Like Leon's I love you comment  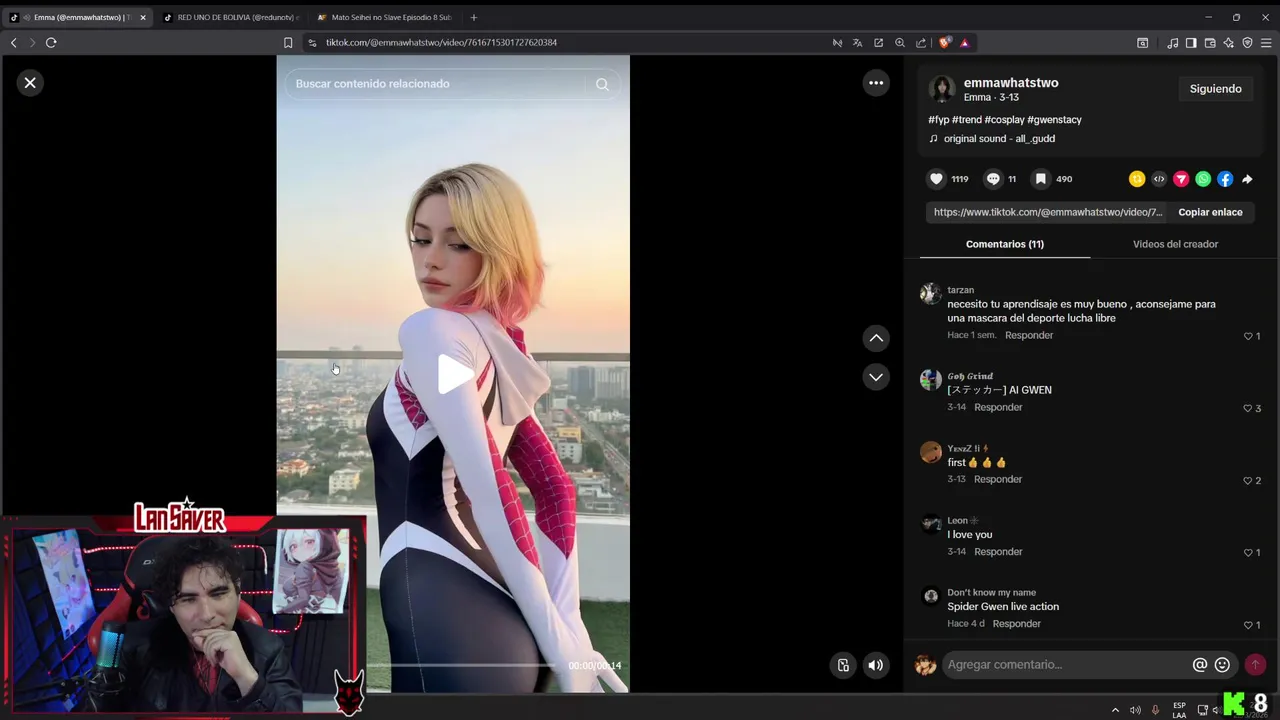(1248, 552)
